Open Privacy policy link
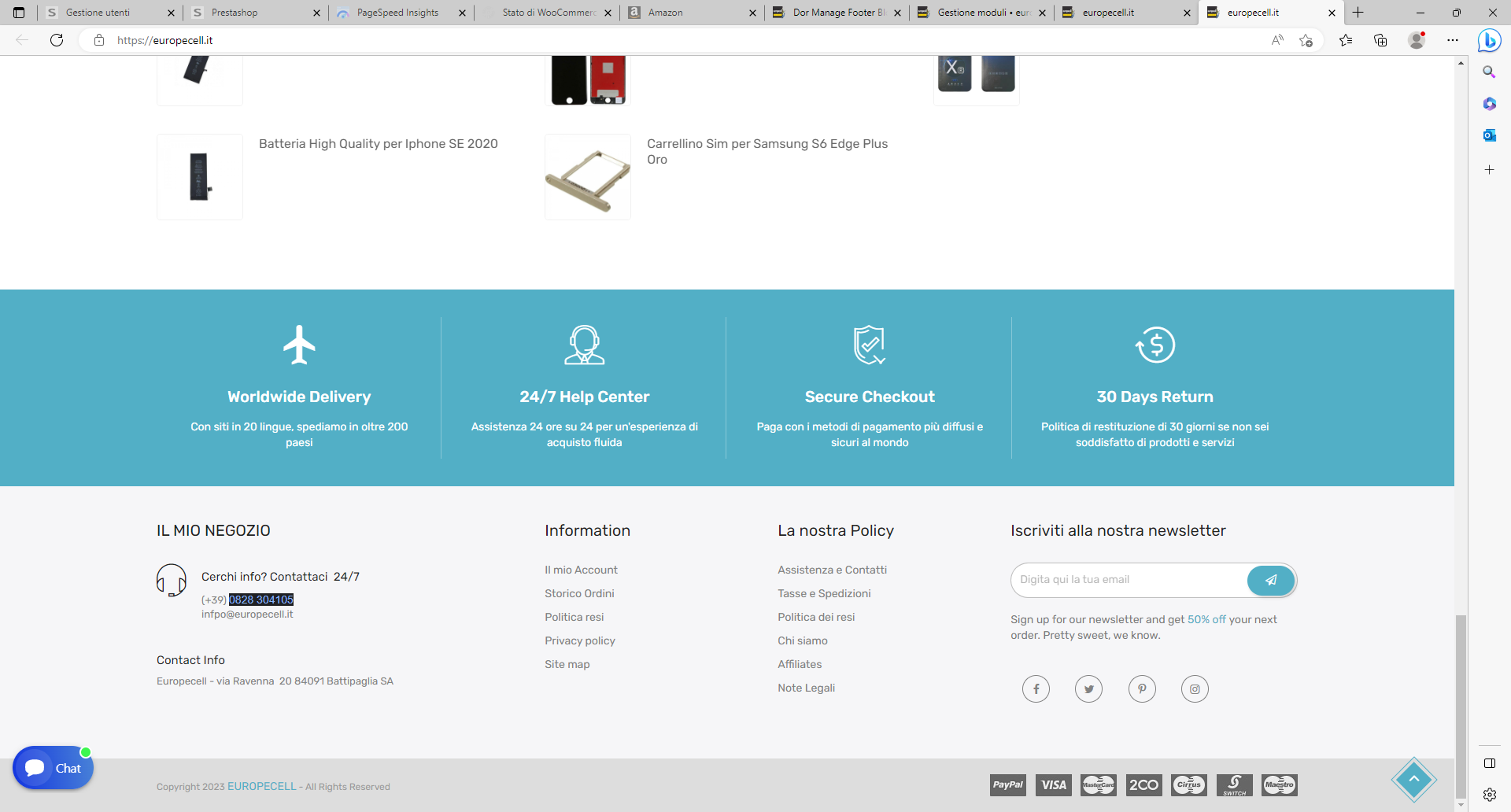 (x=580, y=640)
